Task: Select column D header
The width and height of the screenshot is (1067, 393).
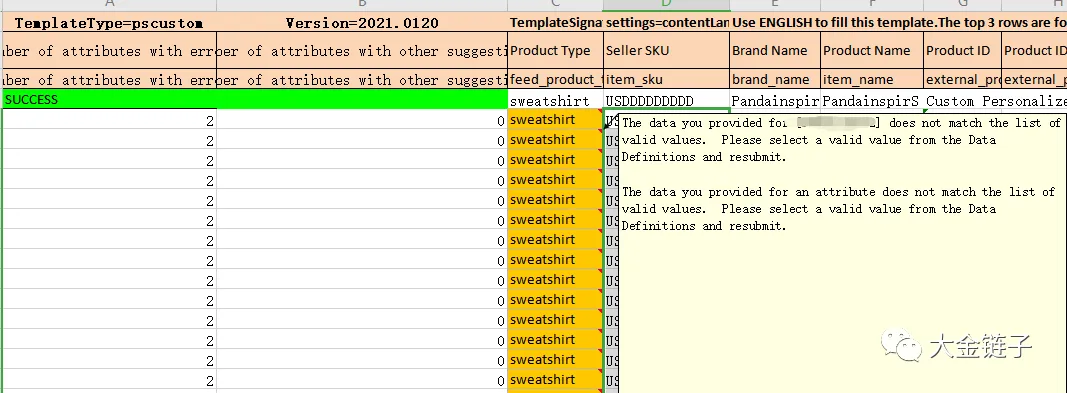Action: [x=666, y=5]
